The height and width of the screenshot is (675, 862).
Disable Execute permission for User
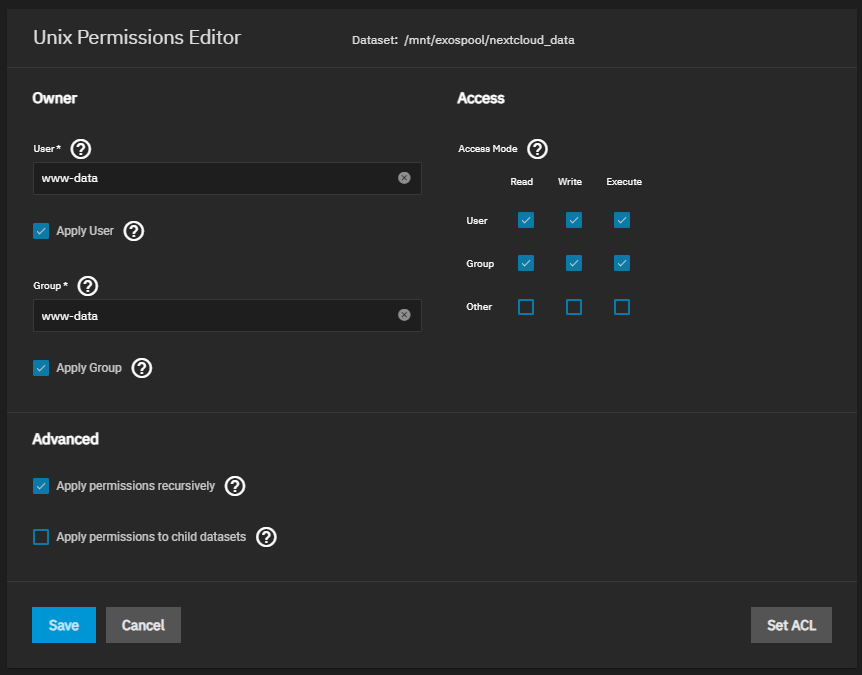click(622, 220)
